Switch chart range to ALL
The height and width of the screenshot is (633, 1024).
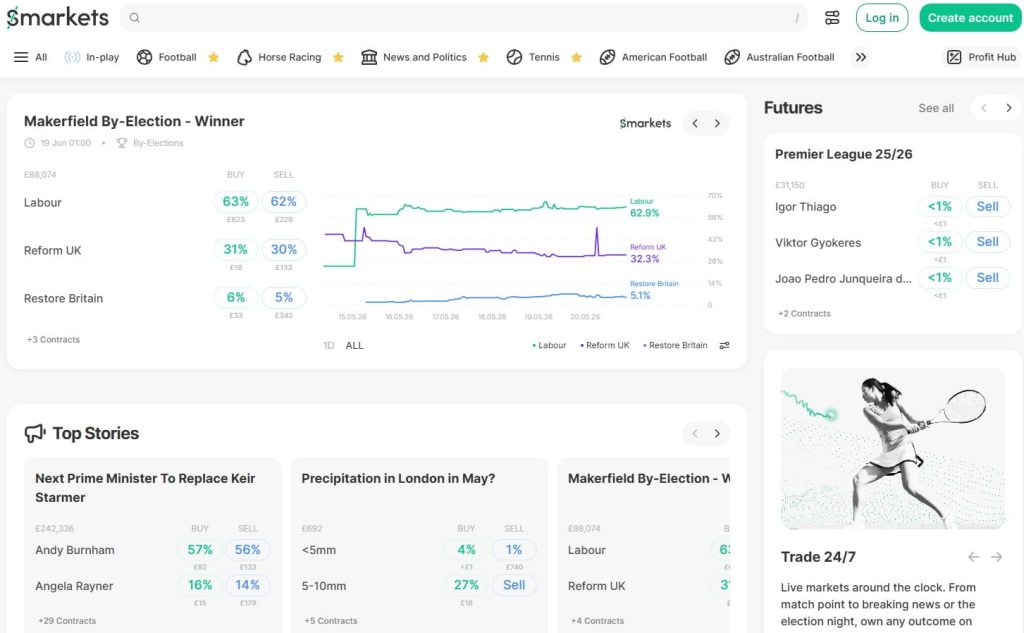pyautogui.click(x=355, y=346)
